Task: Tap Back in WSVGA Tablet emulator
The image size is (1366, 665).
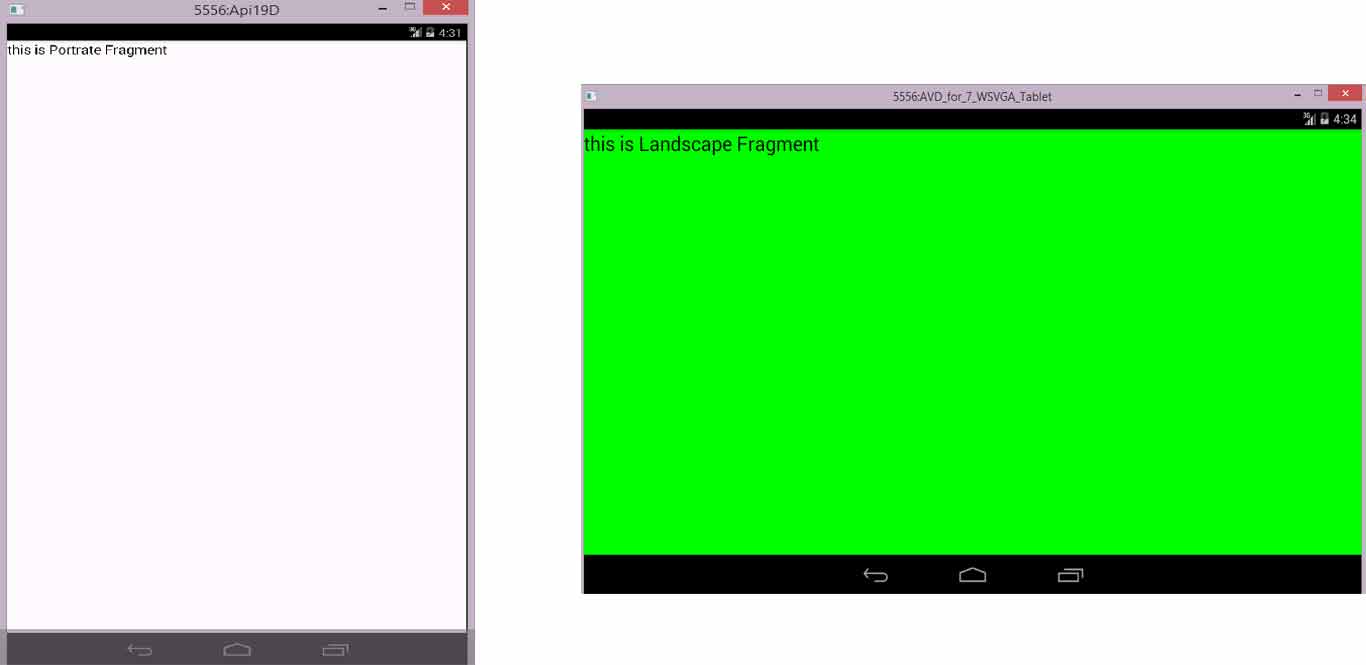Action: coord(875,575)
